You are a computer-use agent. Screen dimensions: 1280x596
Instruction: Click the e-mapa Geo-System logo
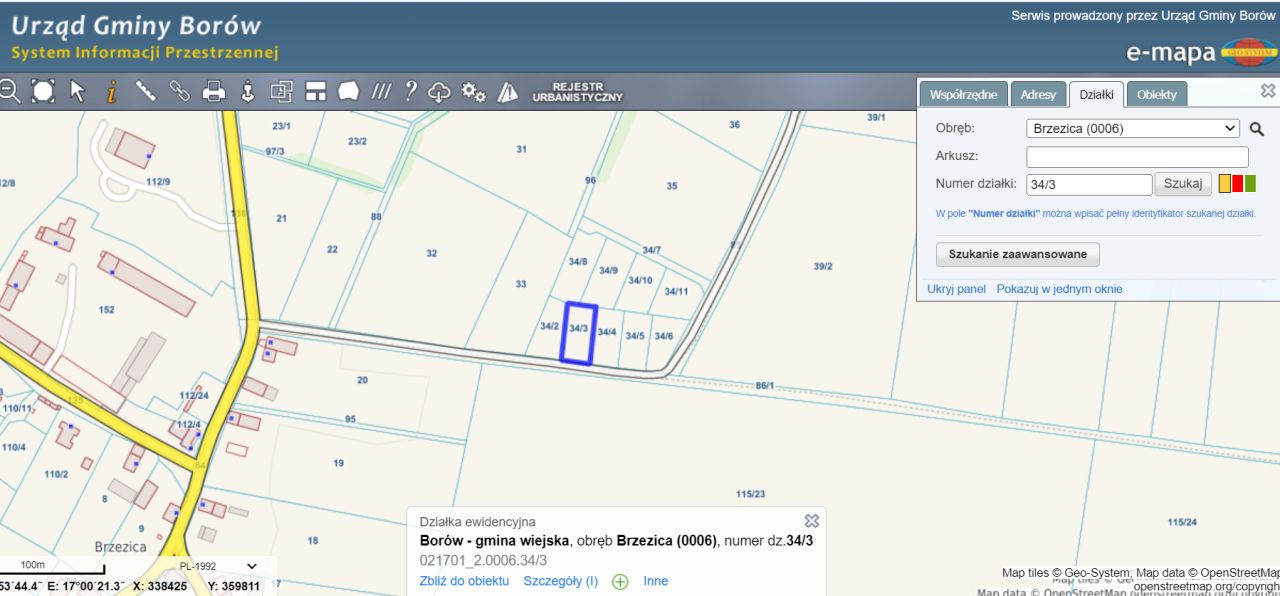(x=1202, y=52)
